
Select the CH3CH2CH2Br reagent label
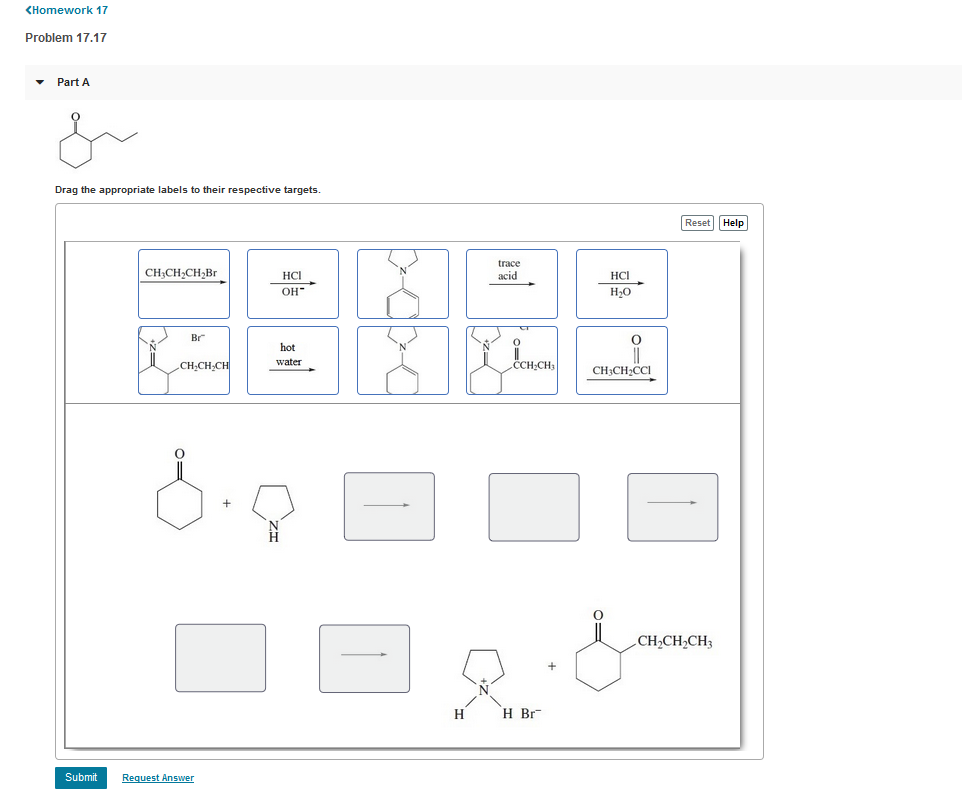pyautogui.click(x=183, y=283)
